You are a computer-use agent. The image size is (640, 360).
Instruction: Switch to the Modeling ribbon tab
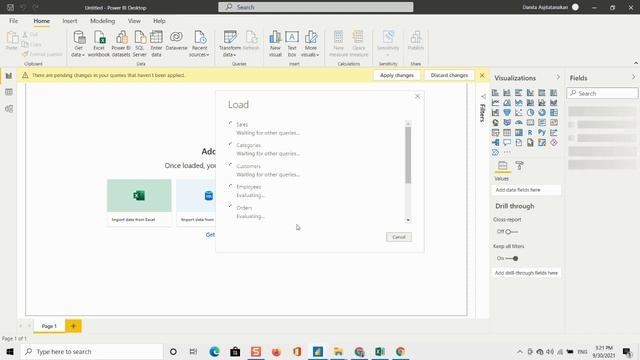(x=102, y=21)
